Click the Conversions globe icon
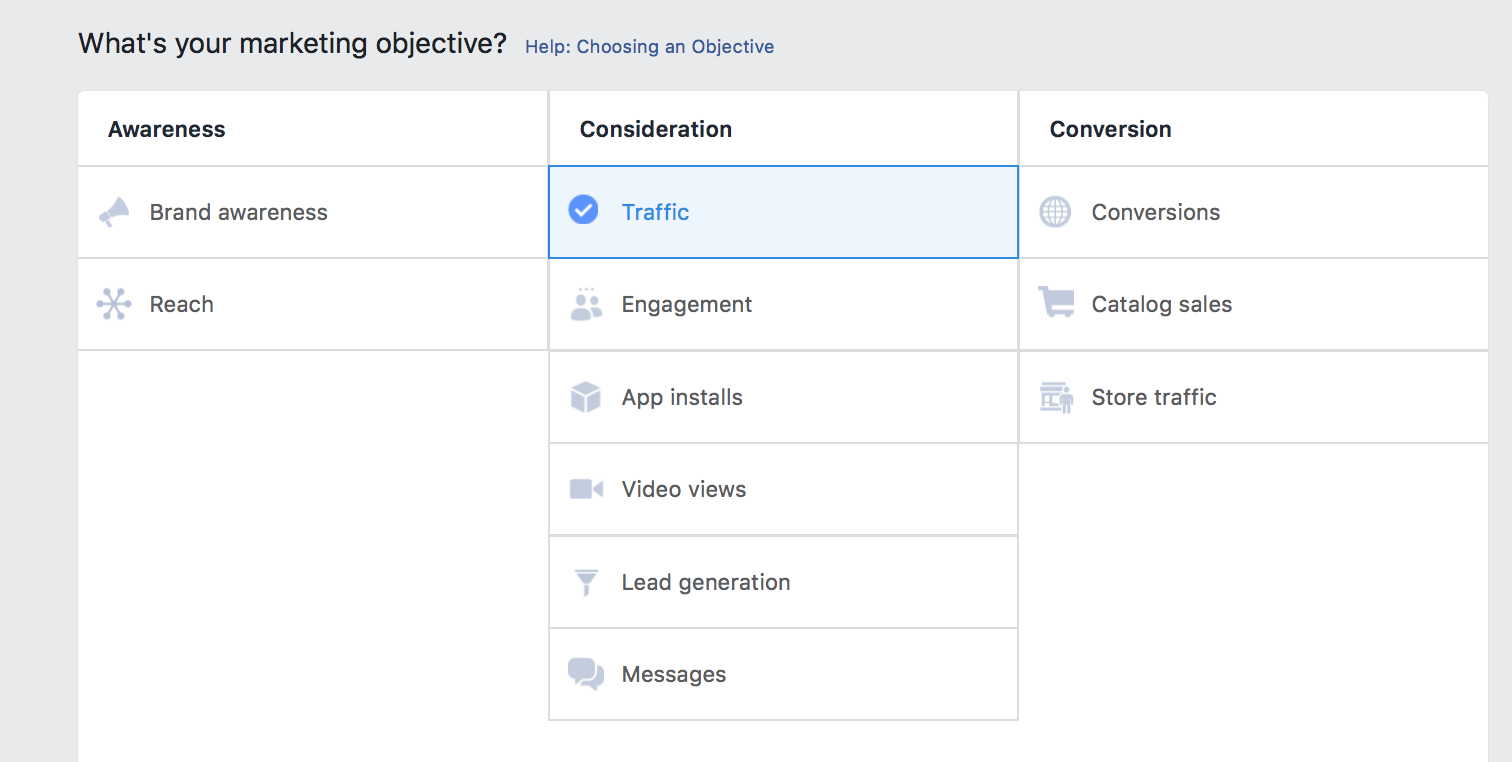The width and height of the screenshot is (1512, 762). pos(1055,212)
